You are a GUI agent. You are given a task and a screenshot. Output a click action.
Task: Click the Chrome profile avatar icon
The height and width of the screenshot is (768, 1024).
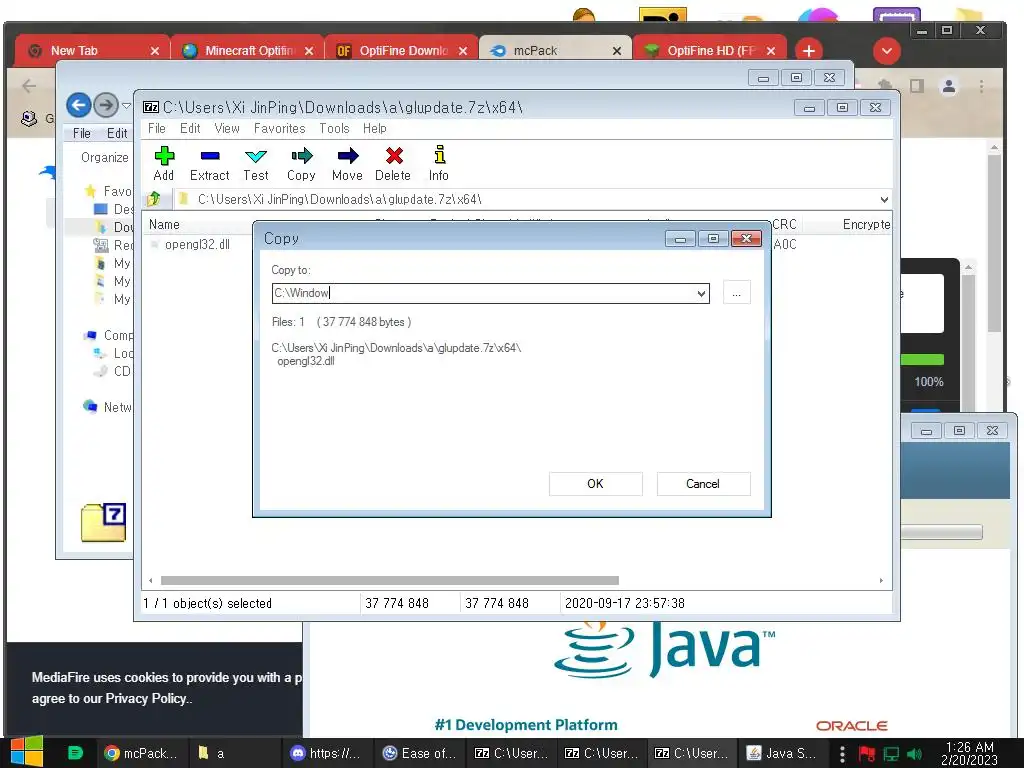[949, 86]
